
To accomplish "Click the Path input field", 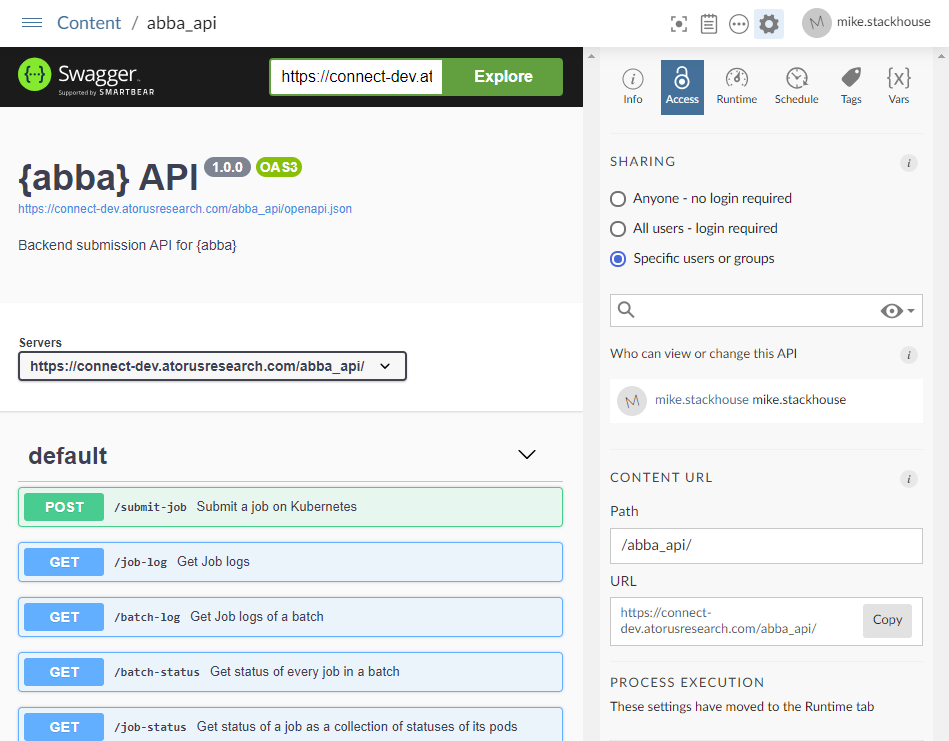I will [766, 546].
